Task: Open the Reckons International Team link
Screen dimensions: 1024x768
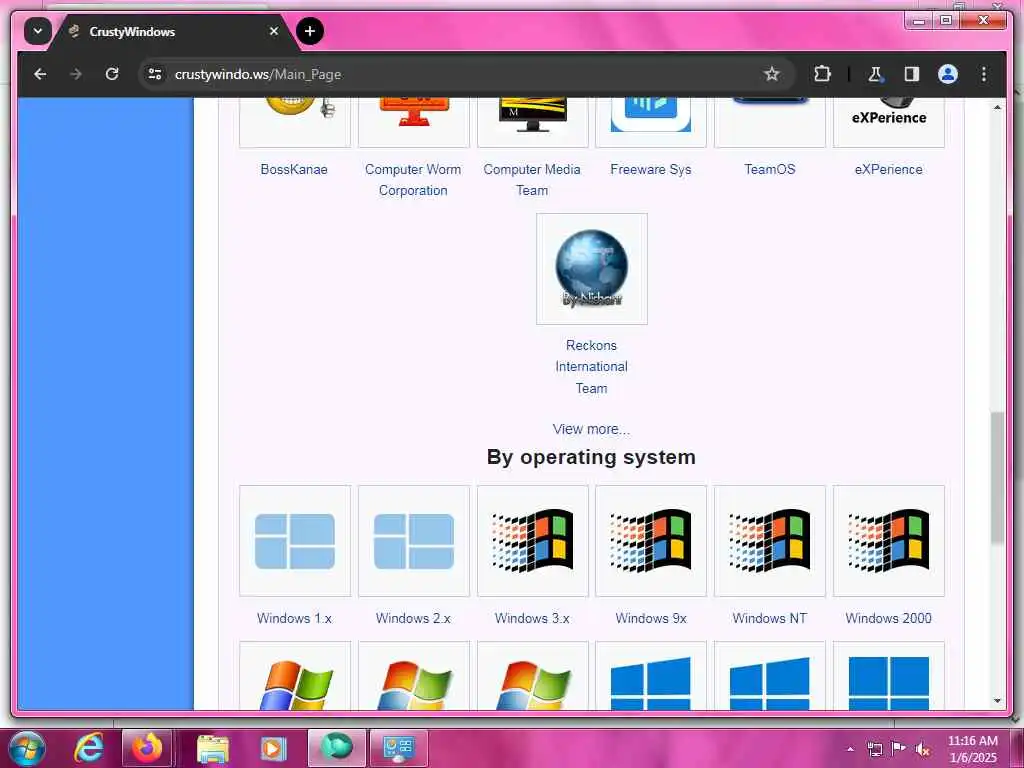Action: click(x=592, y=366)
